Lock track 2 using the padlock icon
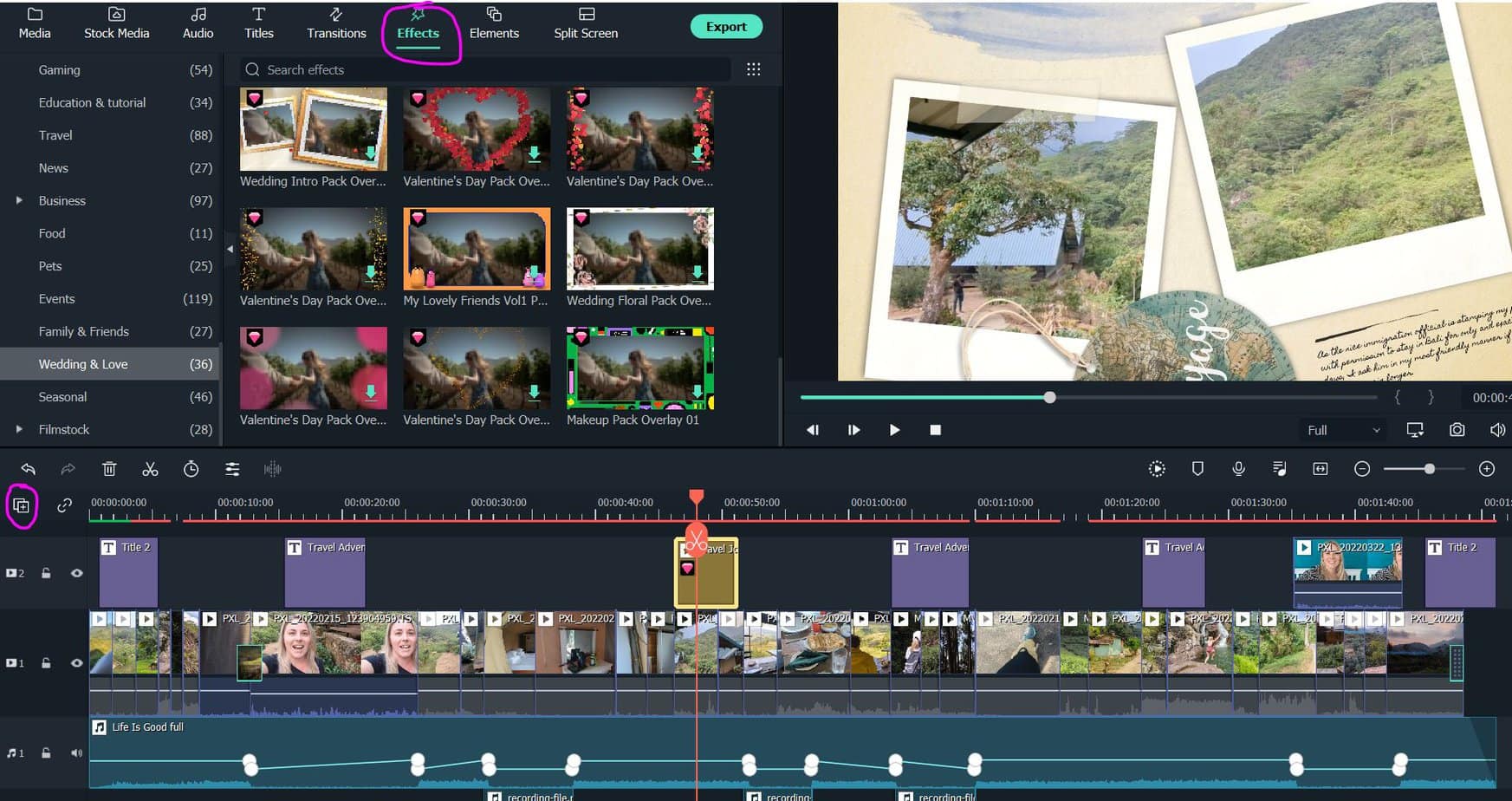Viewport: 1512px width, 801px height. (46, 573)
